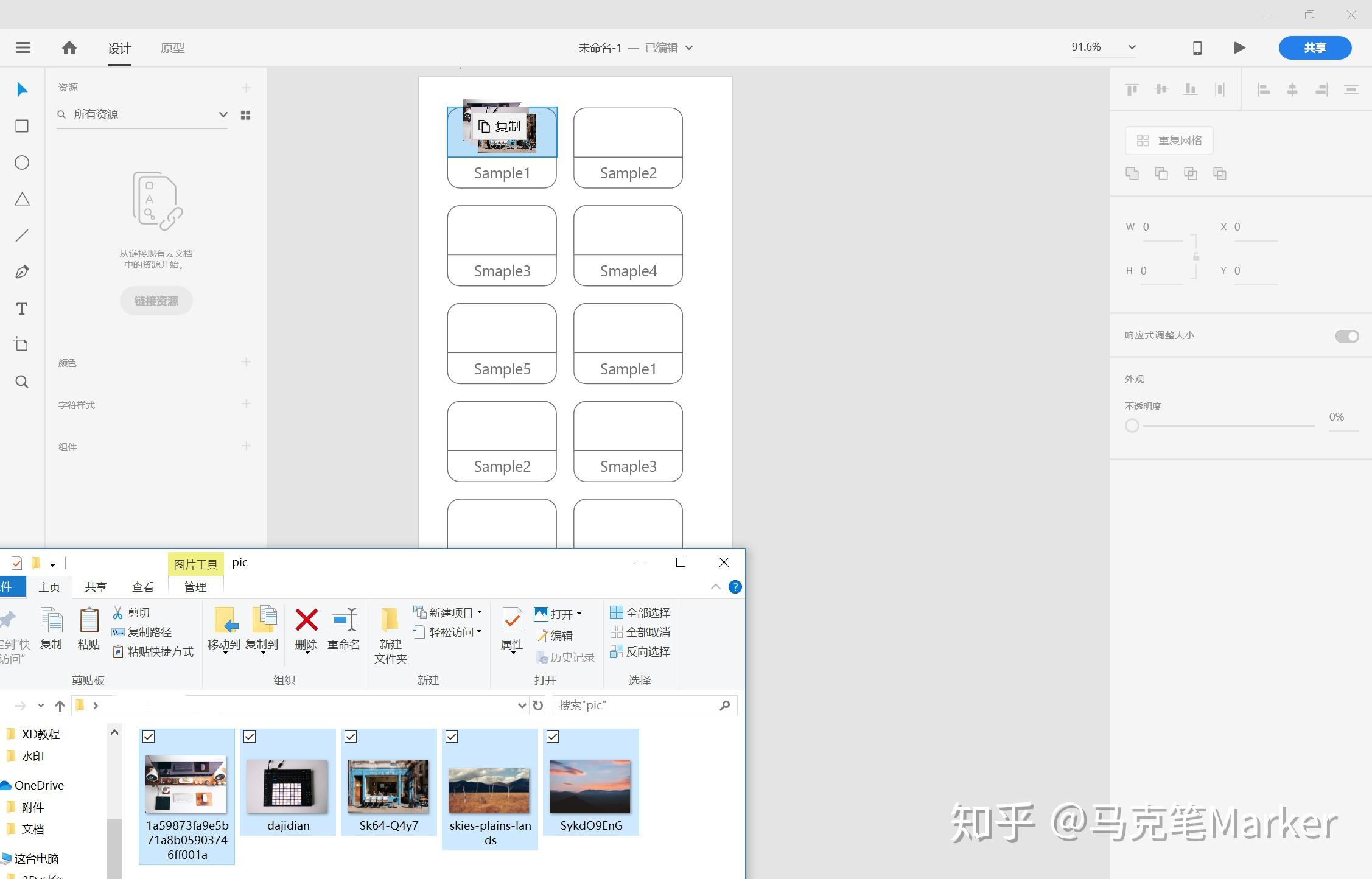This screenshot has width=1372, height=879.
Task: Open the 未命名-1 document name dropdown
Action: 688,47
